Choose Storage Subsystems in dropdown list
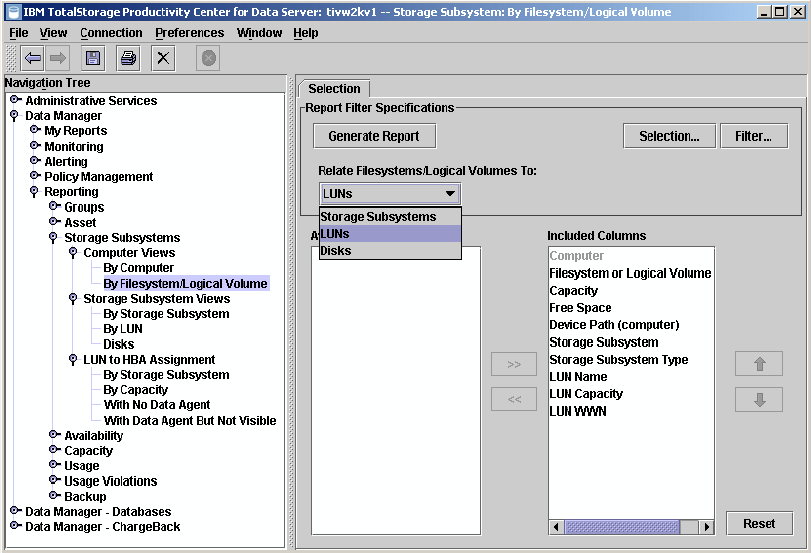This screenshot has width=811, height=553. pos(390,217)
